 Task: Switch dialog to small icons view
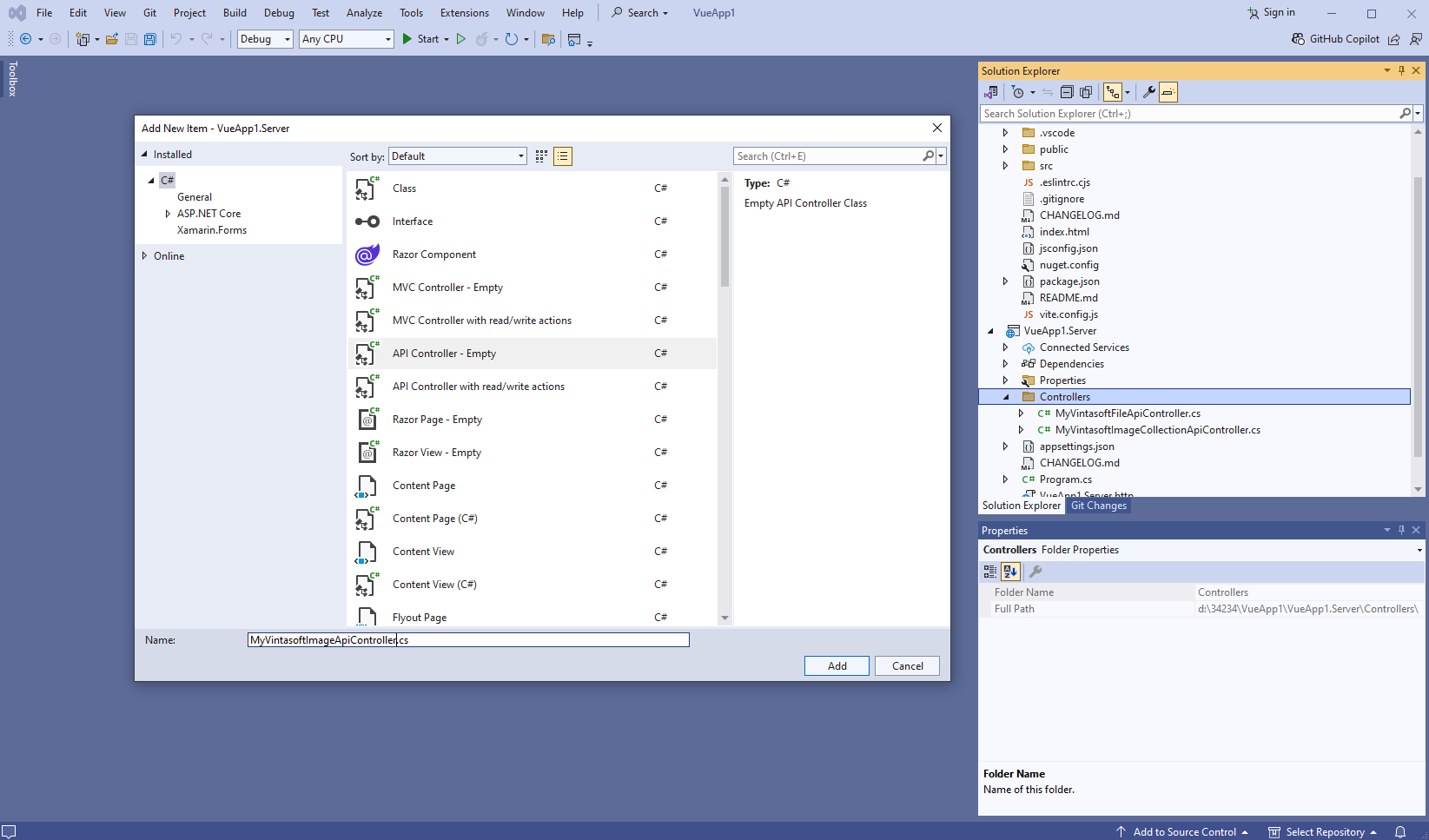tap(541, 156)
